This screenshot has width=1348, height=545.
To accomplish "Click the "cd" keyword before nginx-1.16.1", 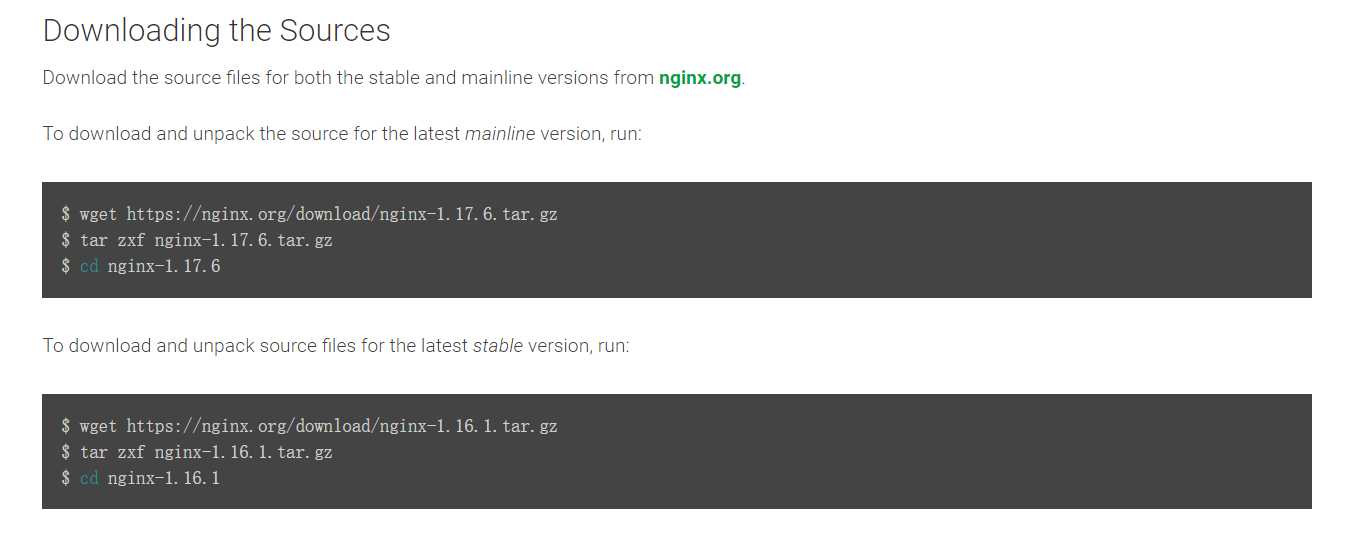I will point(89,478).
